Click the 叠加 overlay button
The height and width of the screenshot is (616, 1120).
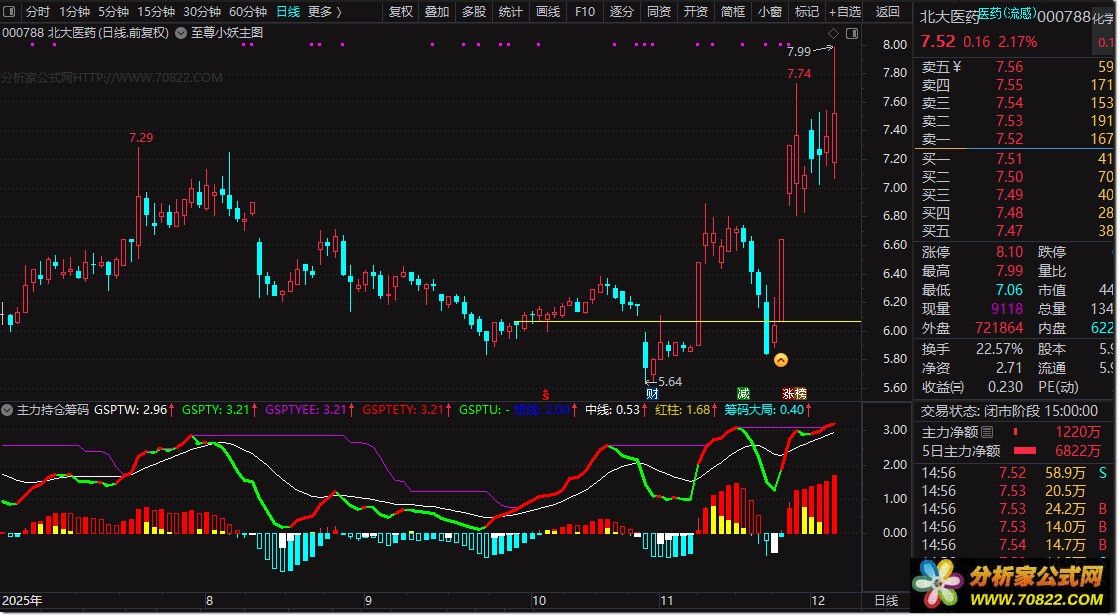(x=437, y=11)
